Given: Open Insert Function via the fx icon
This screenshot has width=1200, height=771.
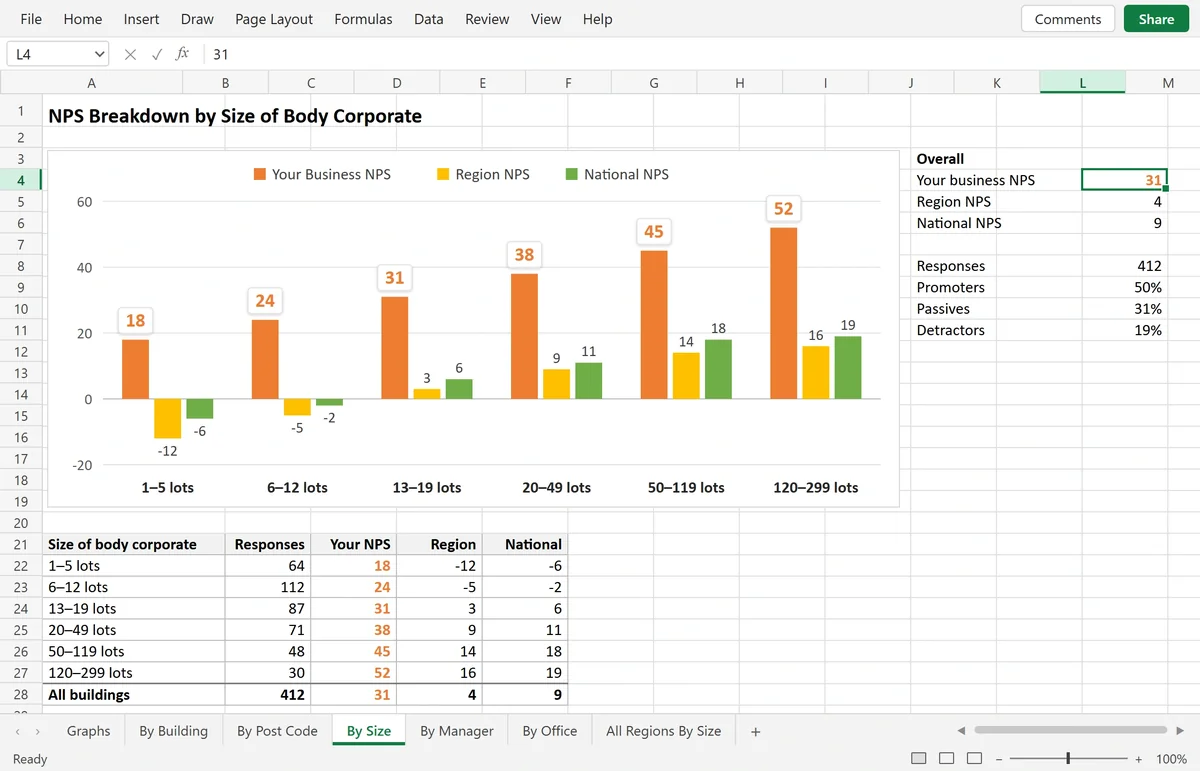Looking at the screenshot, I should (182, 54).
